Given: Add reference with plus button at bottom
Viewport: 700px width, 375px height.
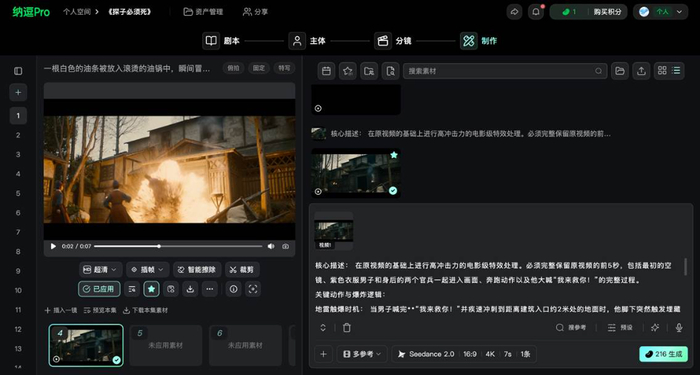Looking at the screenshot, I should point(324,354).
